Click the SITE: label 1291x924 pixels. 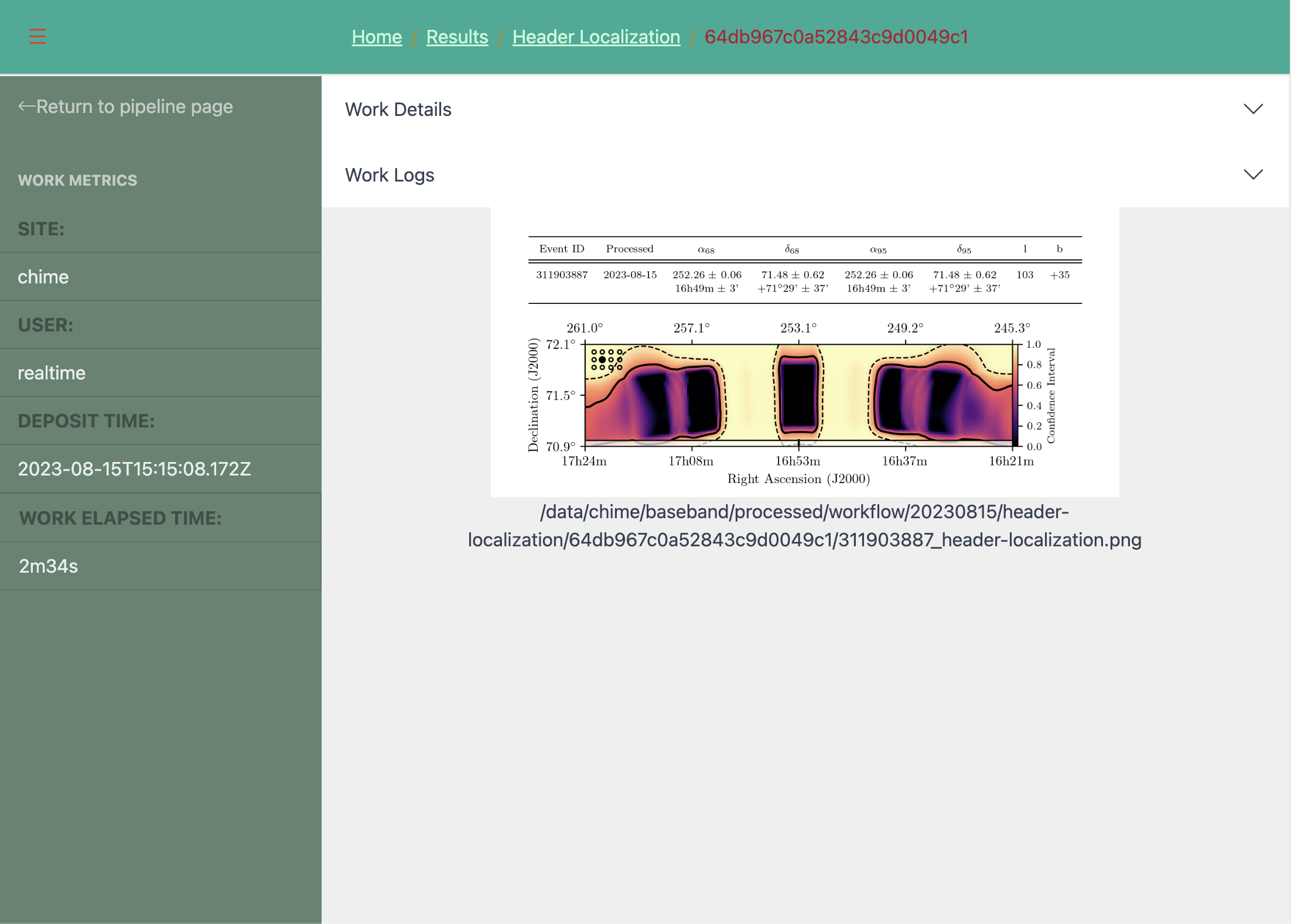41,229
